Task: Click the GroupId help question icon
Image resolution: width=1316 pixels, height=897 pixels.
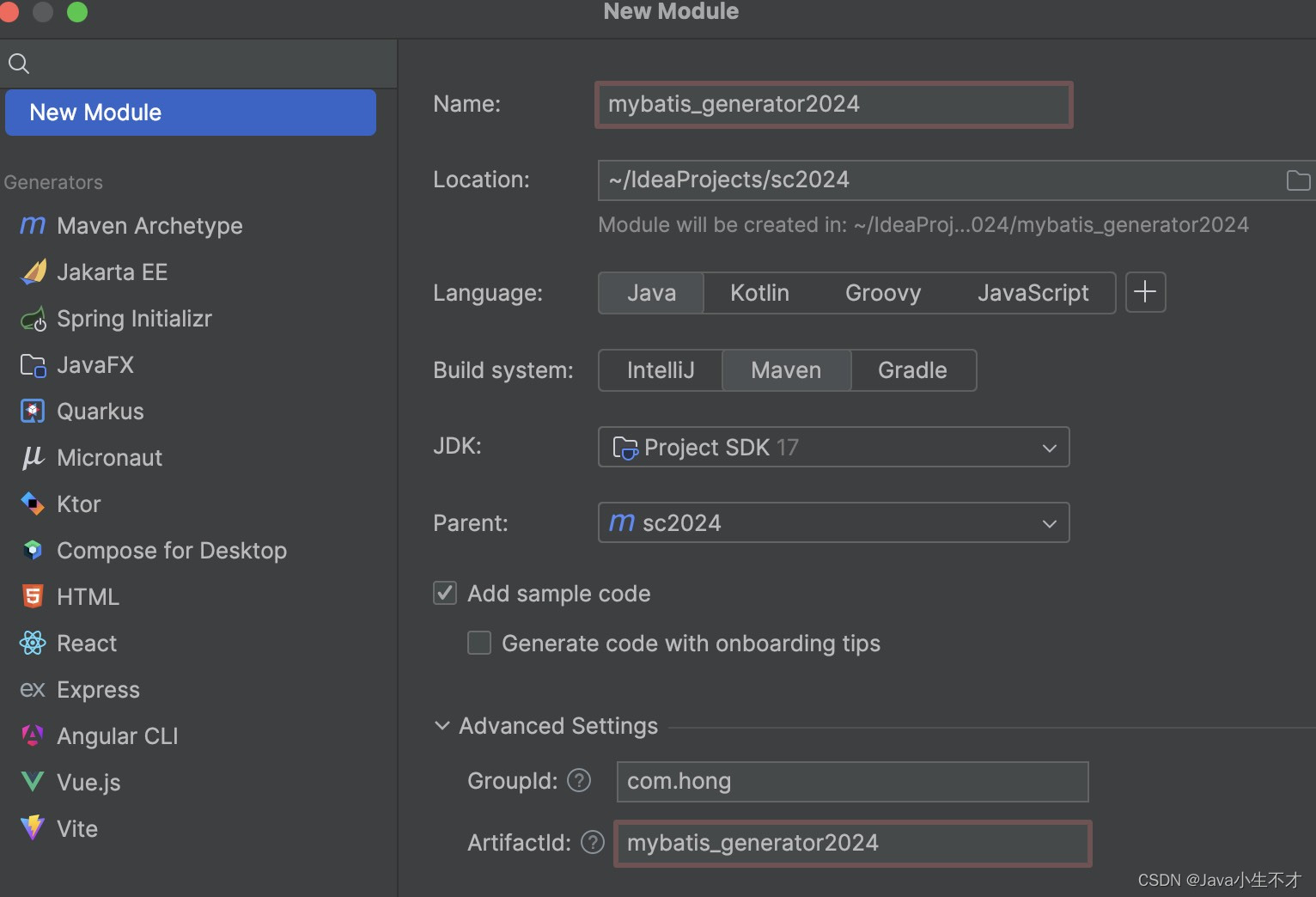Action: (x=580, y=780)
